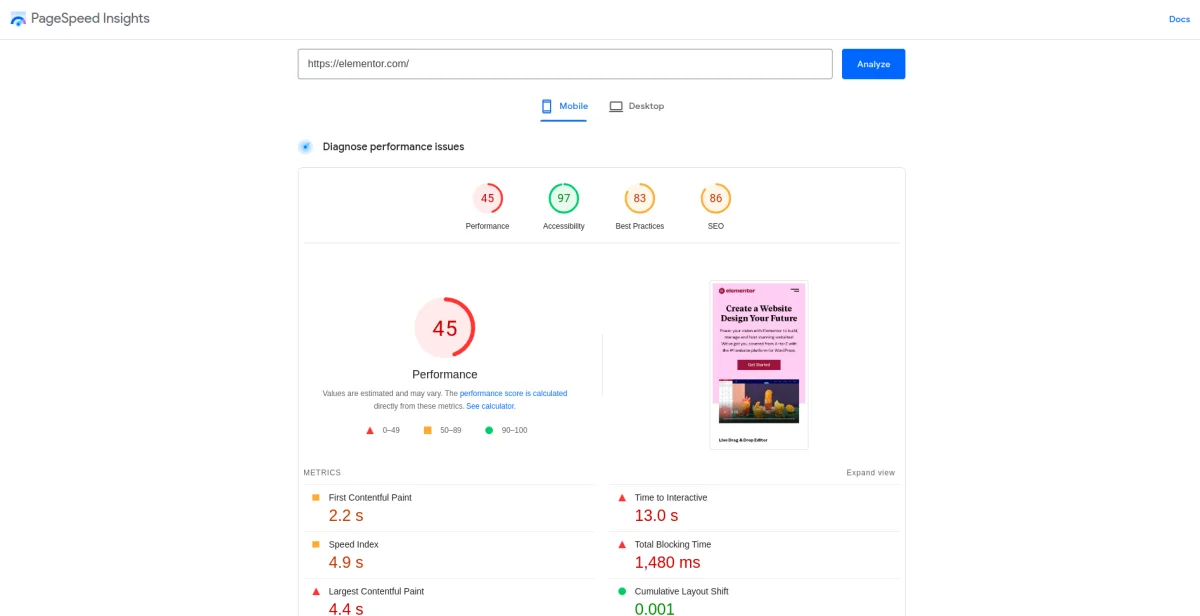The image size is (1200, 616).
Task: Click the Largest Contentful Paint label
Action: pyautogui.click(x=376, y=592)
